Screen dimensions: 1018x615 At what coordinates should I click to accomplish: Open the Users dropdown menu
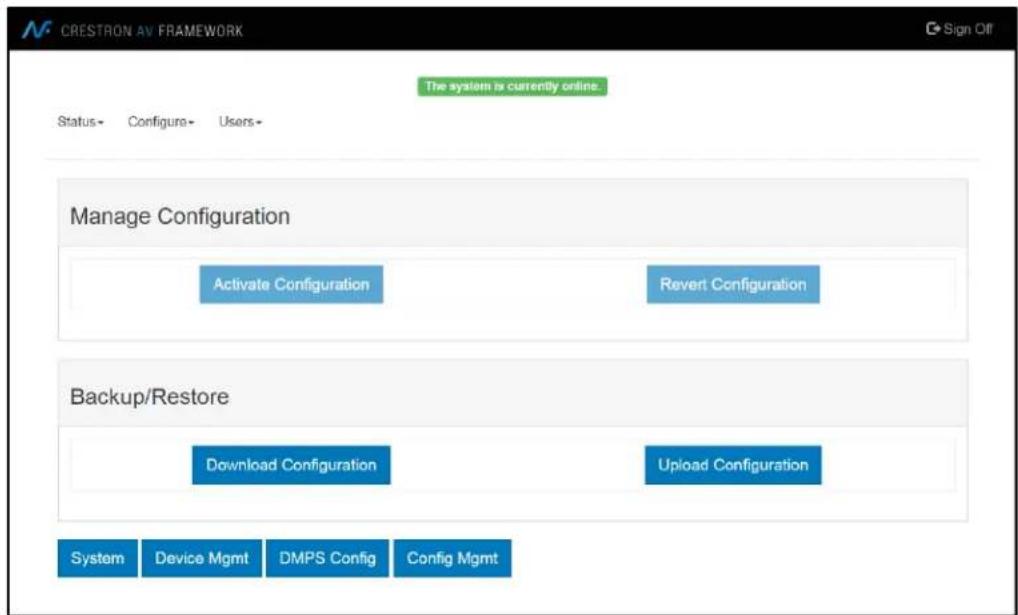[240, 121]
